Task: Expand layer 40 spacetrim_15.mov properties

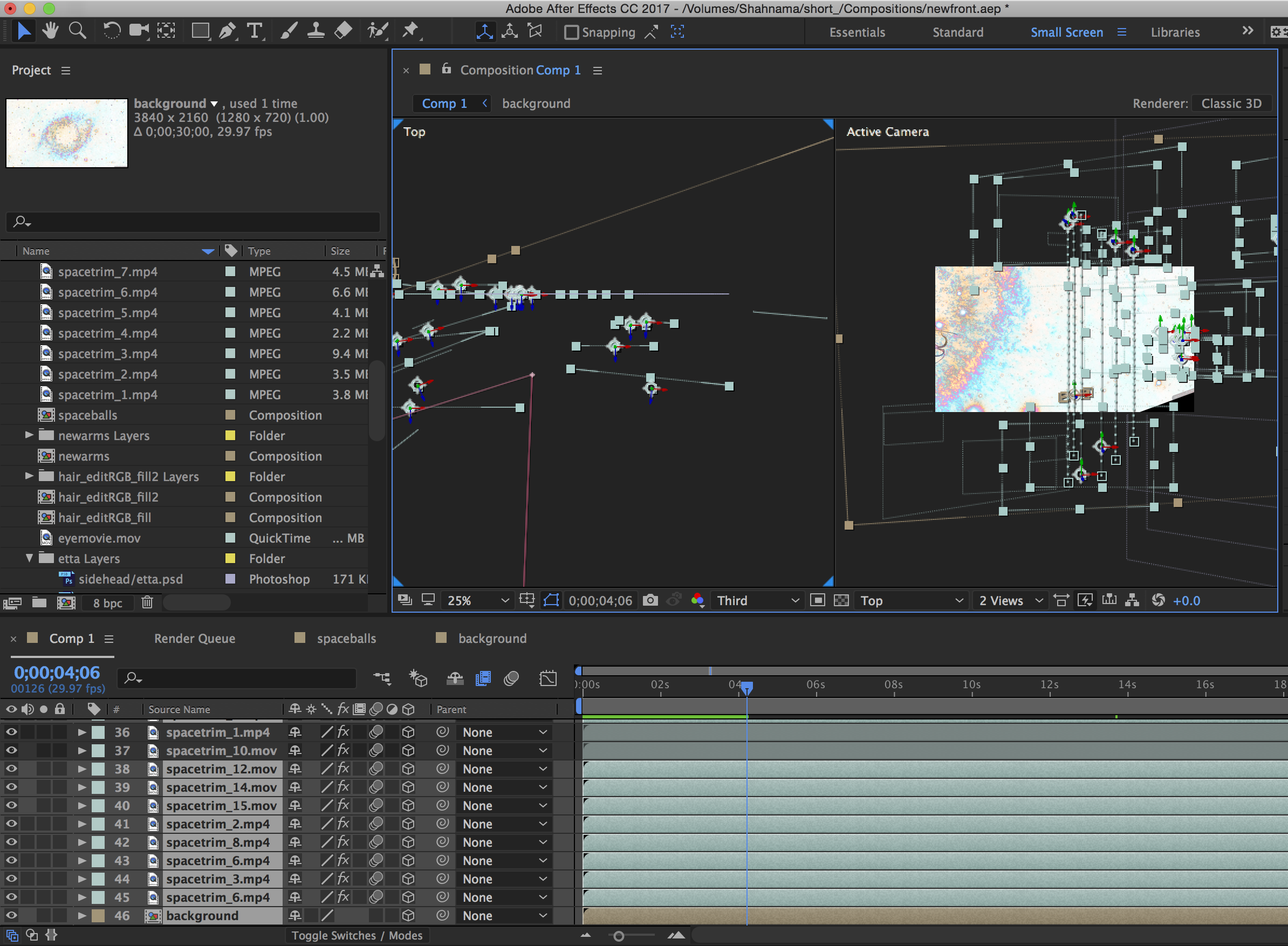Action: (x=82, y=805)
